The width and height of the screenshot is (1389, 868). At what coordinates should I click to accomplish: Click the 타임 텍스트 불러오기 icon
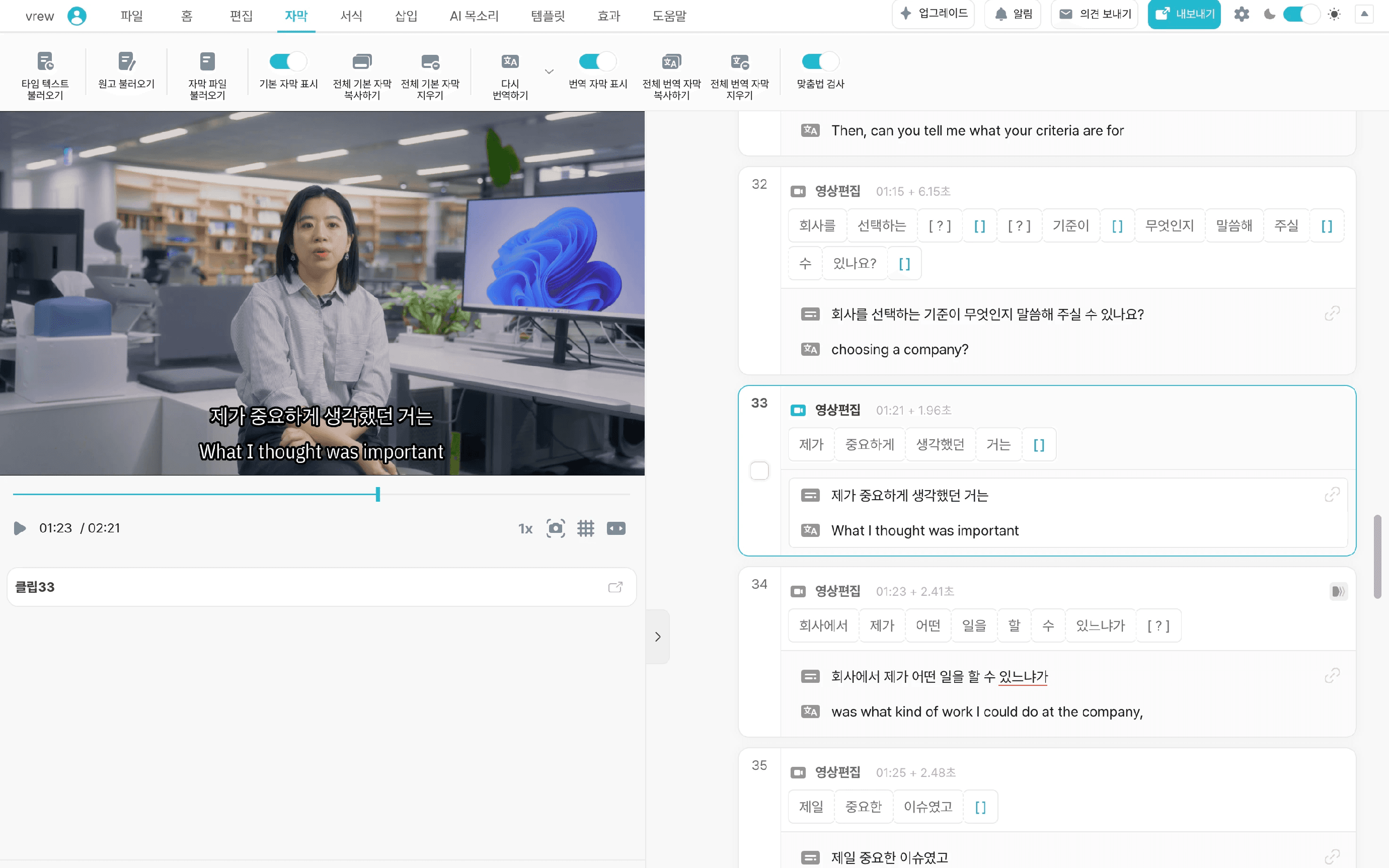click(x=45, y=61)
